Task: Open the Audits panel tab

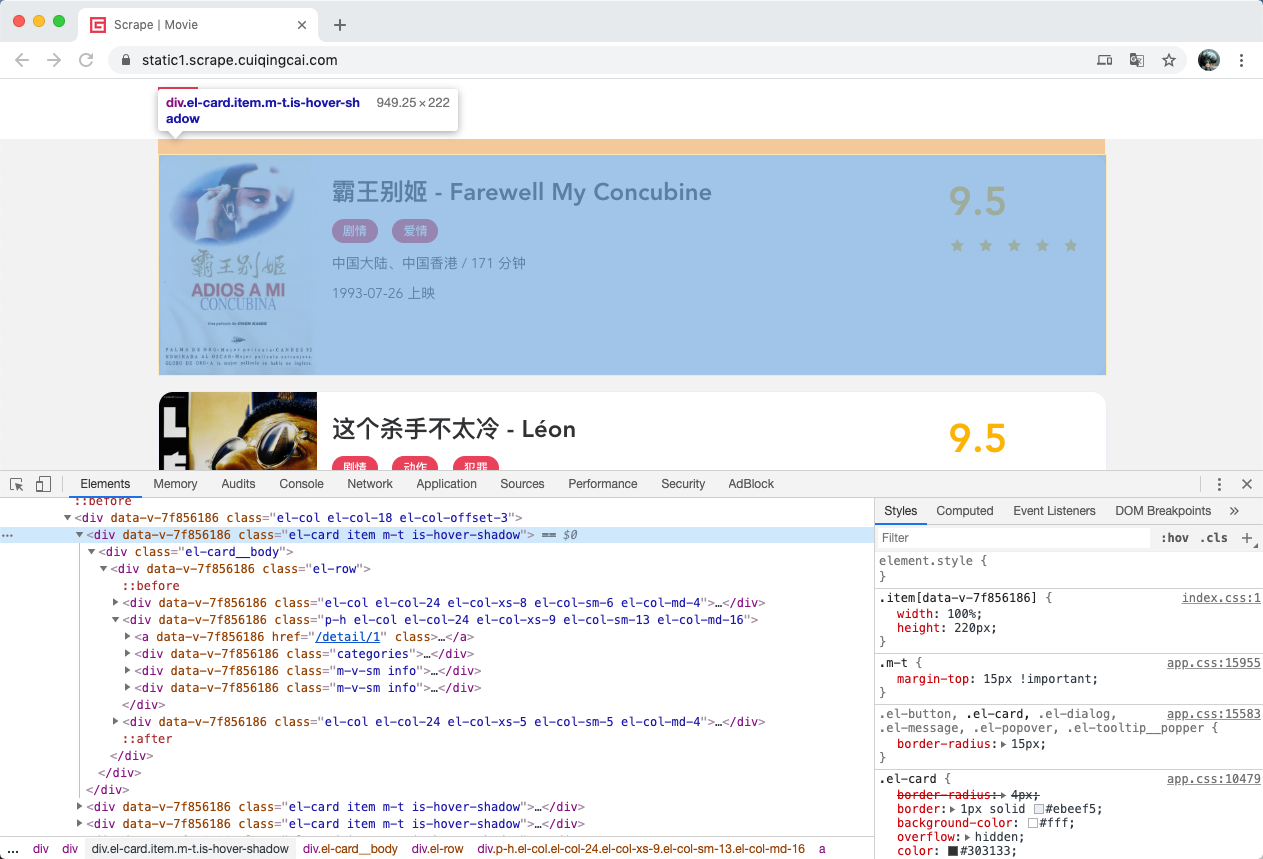Action: 238,484
